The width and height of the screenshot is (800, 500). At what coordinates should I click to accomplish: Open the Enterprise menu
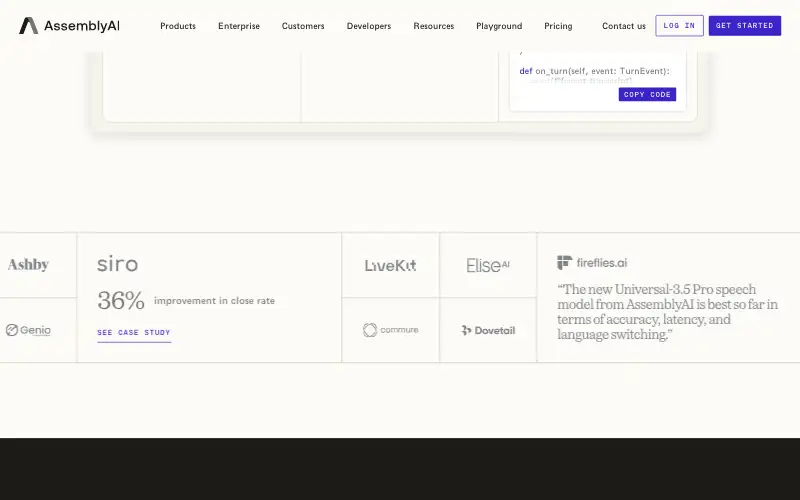(x=239, y=26)
